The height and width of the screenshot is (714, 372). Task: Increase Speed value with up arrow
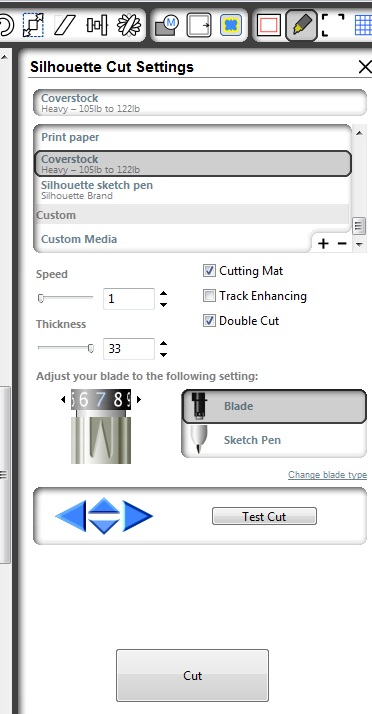(163, 294)
